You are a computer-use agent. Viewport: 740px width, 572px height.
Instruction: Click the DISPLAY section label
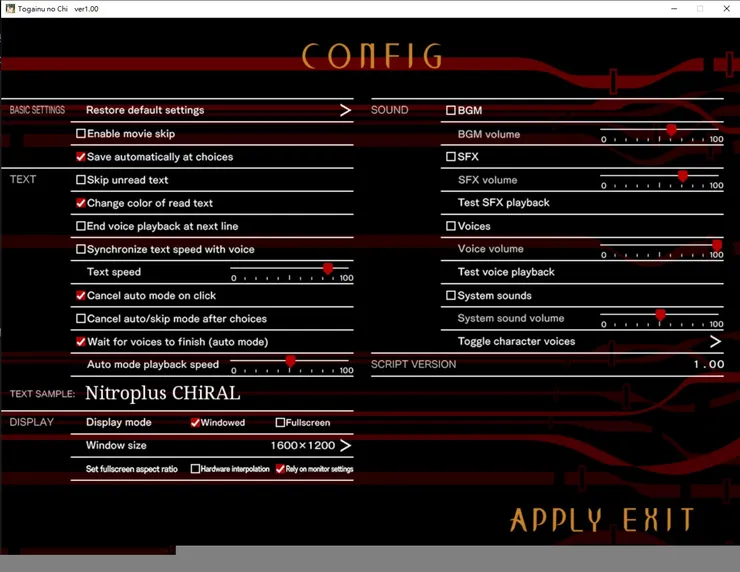[32, 422]
